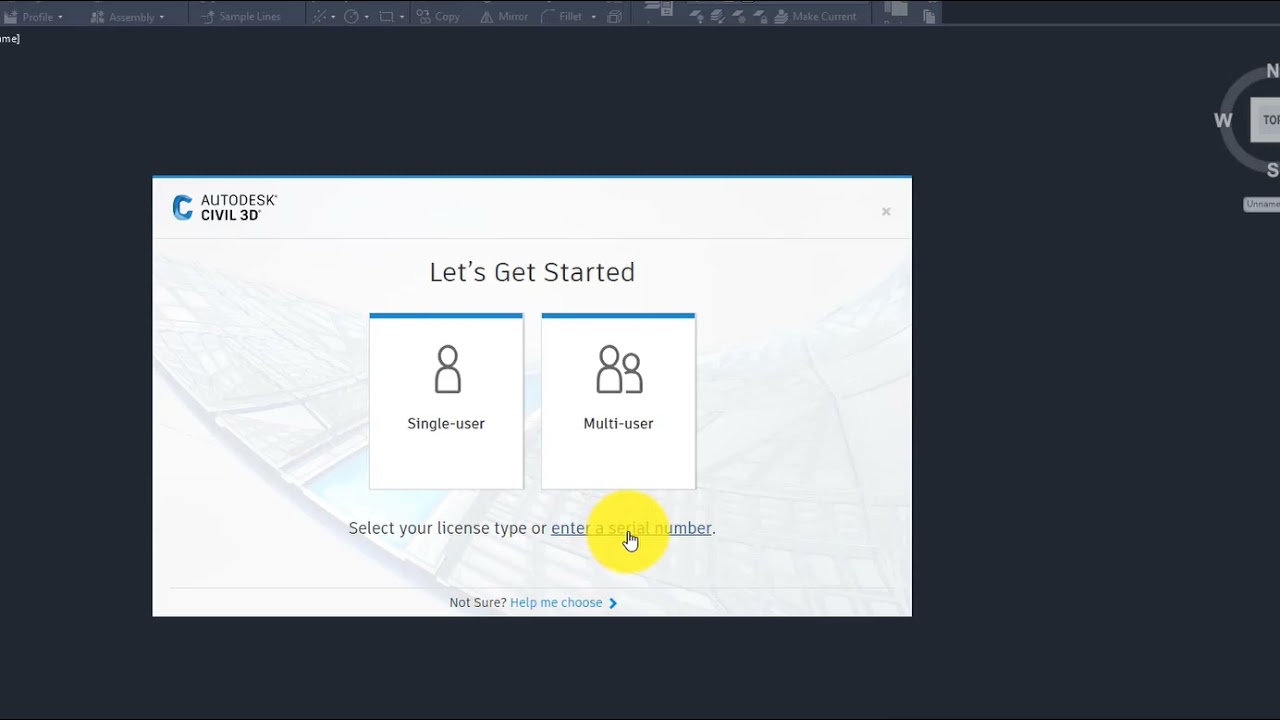Click the TOP face of the ViewCube
Image resolution: width=1280 pixels, height=720 pixels.
click(x=1266, y=120)
